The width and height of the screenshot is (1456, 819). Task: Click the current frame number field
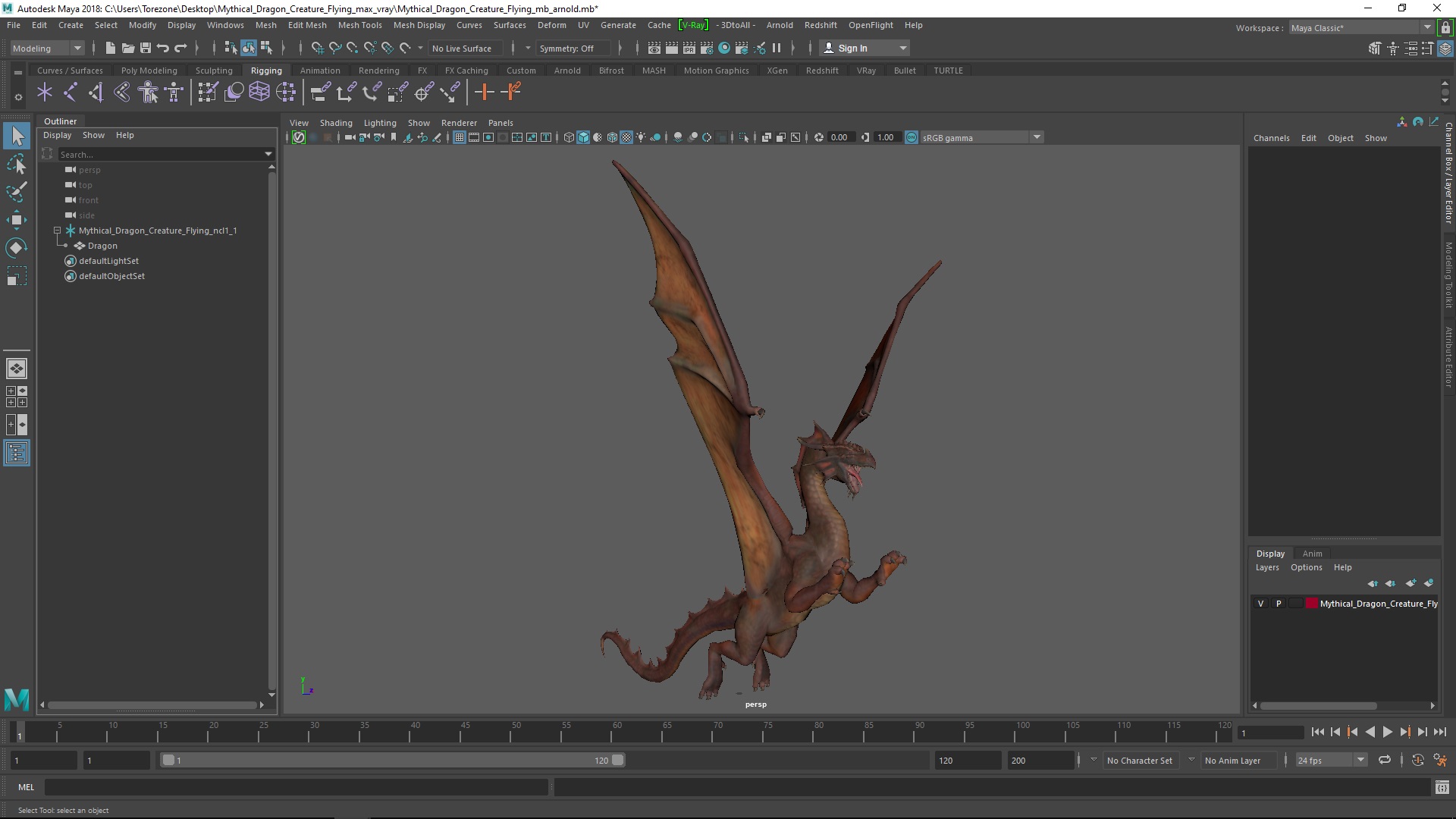point(1271,733)
